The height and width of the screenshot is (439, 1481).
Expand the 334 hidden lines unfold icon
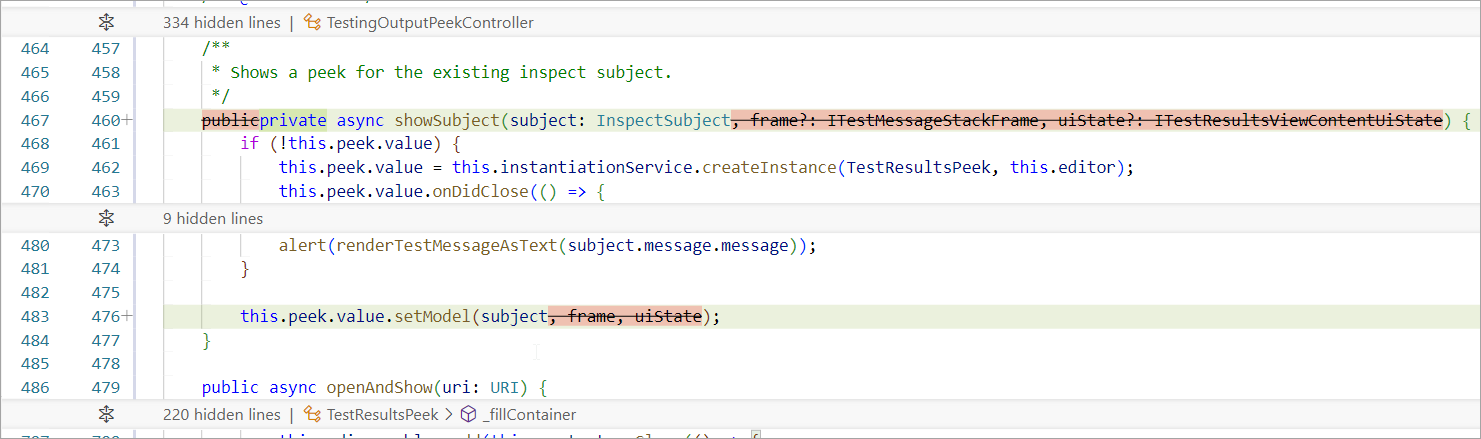107,22
